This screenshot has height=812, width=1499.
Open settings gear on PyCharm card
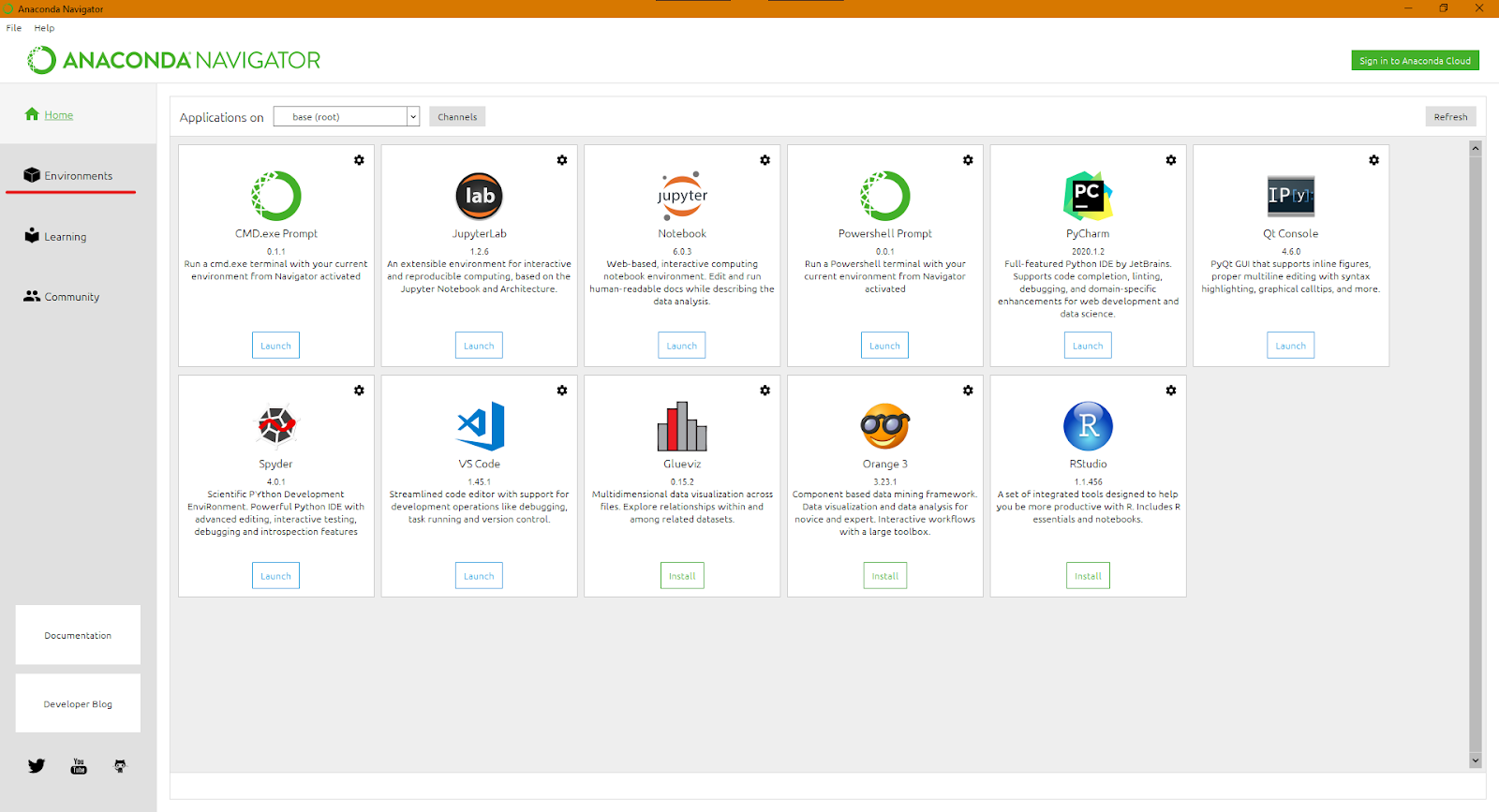1171,160
